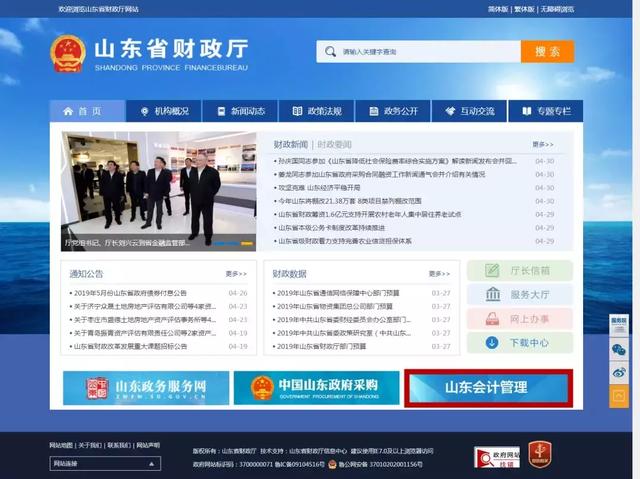The width and height of the screenshot is (640, 479).
Task: Click 更多>> in the 财政新闻 panel
Action: [x=543, y=144]
